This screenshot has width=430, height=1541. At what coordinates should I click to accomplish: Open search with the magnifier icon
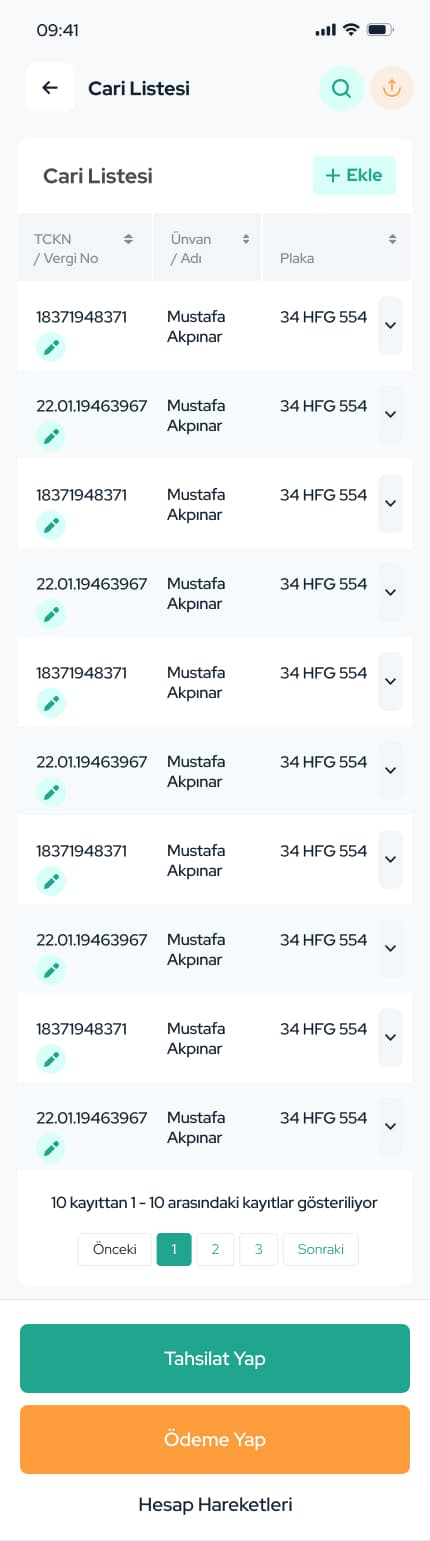(x=341, y=88)
